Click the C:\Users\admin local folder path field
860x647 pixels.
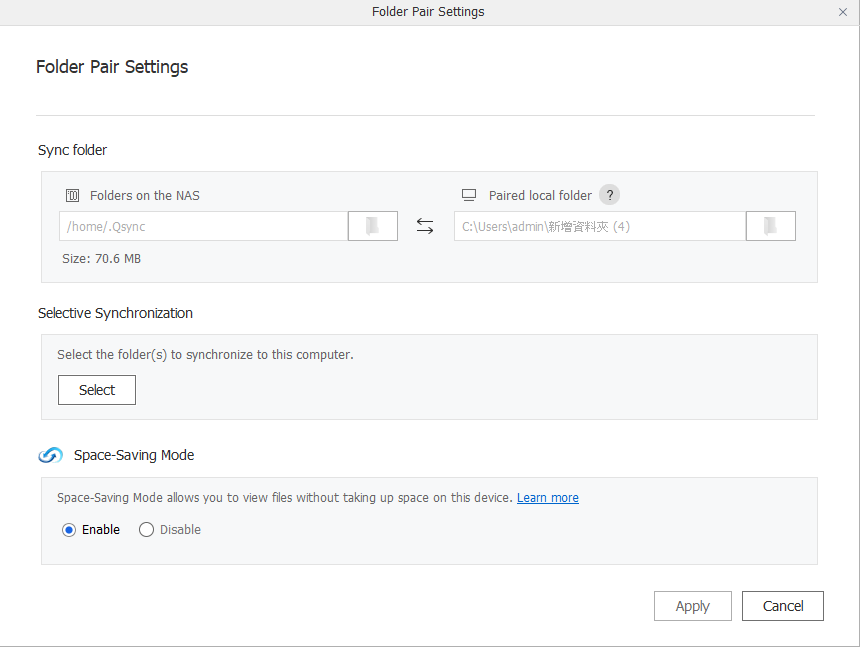[x=600, y=226]
